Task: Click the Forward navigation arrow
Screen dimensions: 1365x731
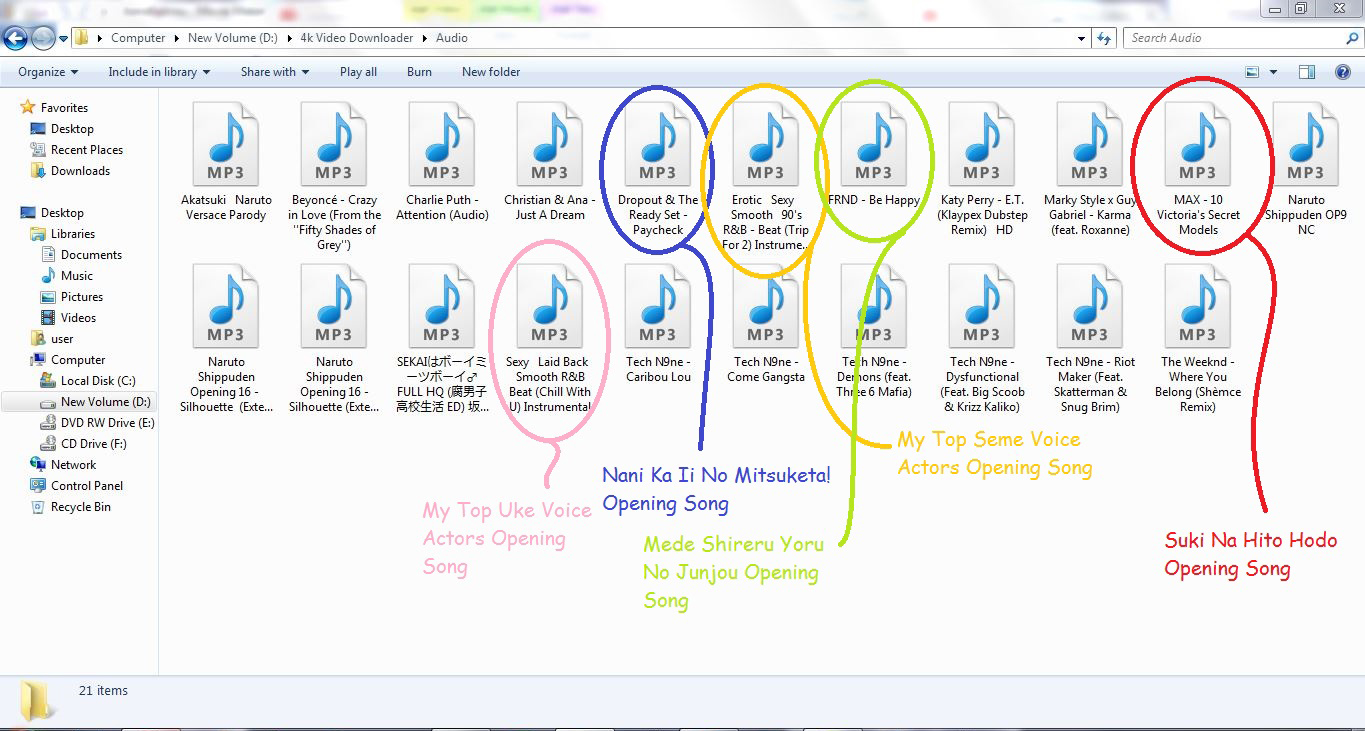Action: point(43,38)
